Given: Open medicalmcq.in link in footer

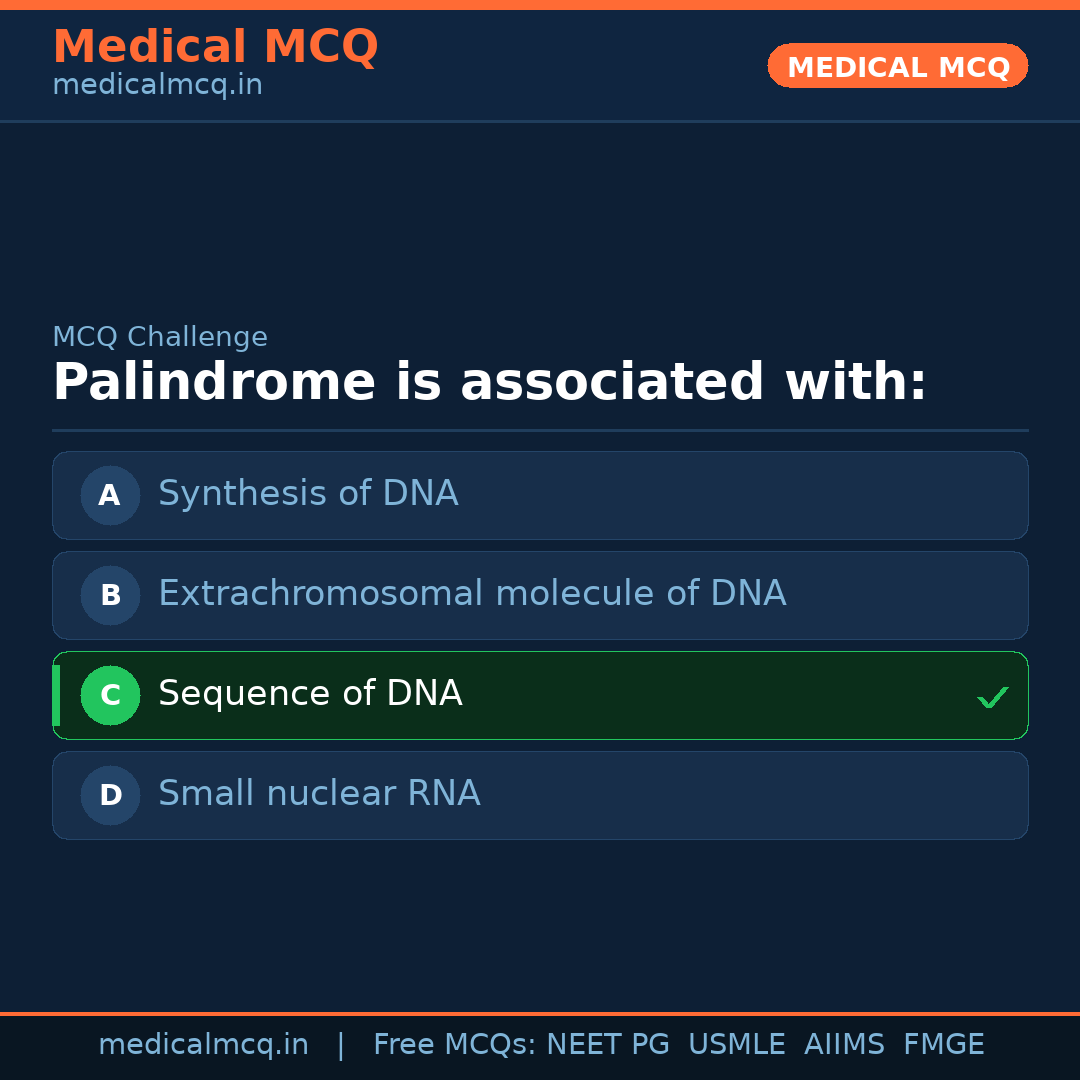Looking at the screenshot, I should (203, 1045).
